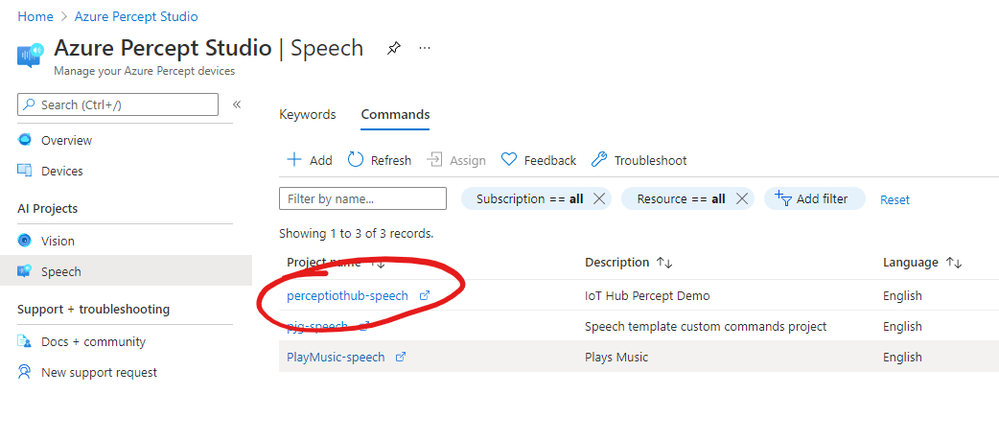
Task: Select Plays Music description cell
Action: click(616, 357)
